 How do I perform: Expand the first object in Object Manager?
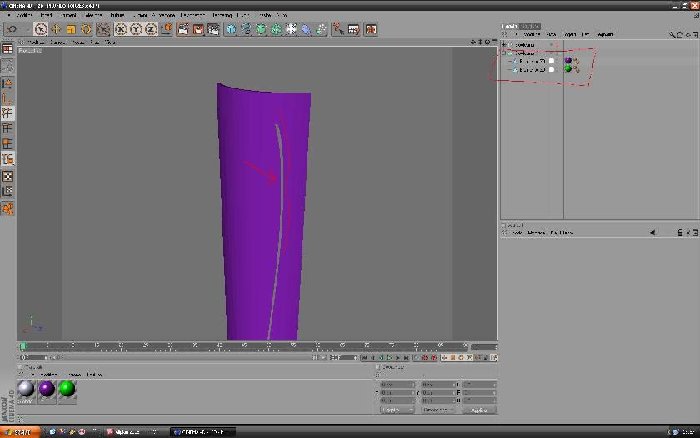(504, 45)
